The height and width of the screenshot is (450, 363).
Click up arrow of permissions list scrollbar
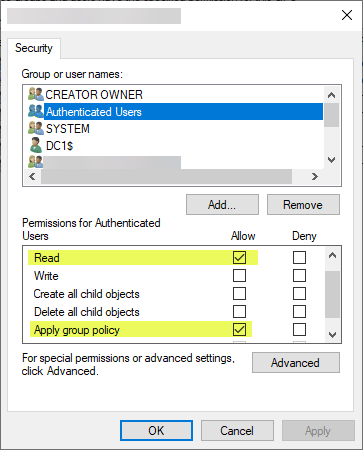tap(332, 256)
